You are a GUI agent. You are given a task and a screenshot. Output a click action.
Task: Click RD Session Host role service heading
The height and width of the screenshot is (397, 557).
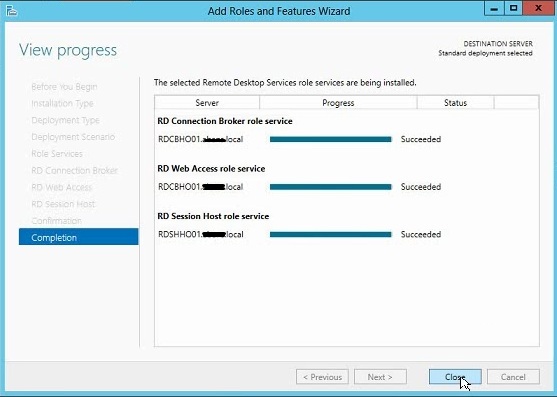click(x=213, y=216)
